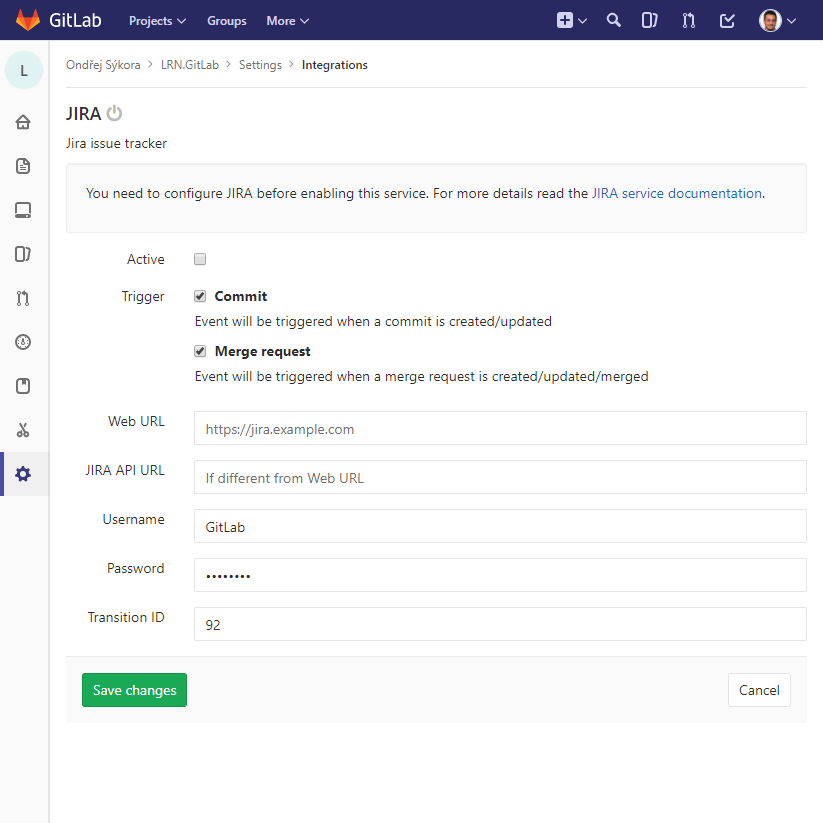Click the search magnifier icon
The width and height of the screenshot is (823, 823).
tap(613, 20)
